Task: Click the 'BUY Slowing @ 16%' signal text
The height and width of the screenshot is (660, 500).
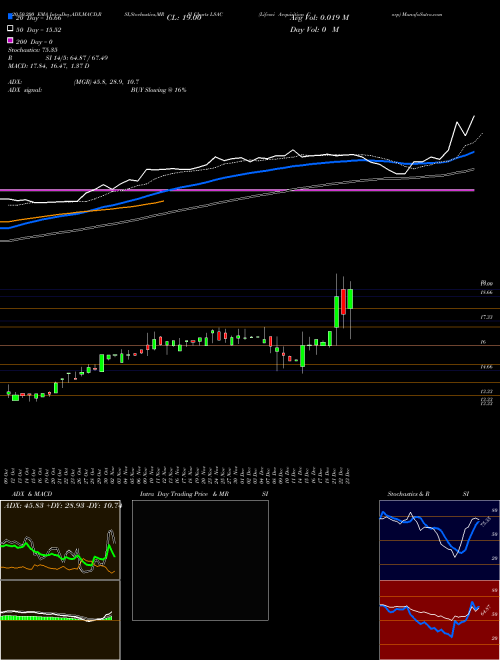Action: click(158, 90)
